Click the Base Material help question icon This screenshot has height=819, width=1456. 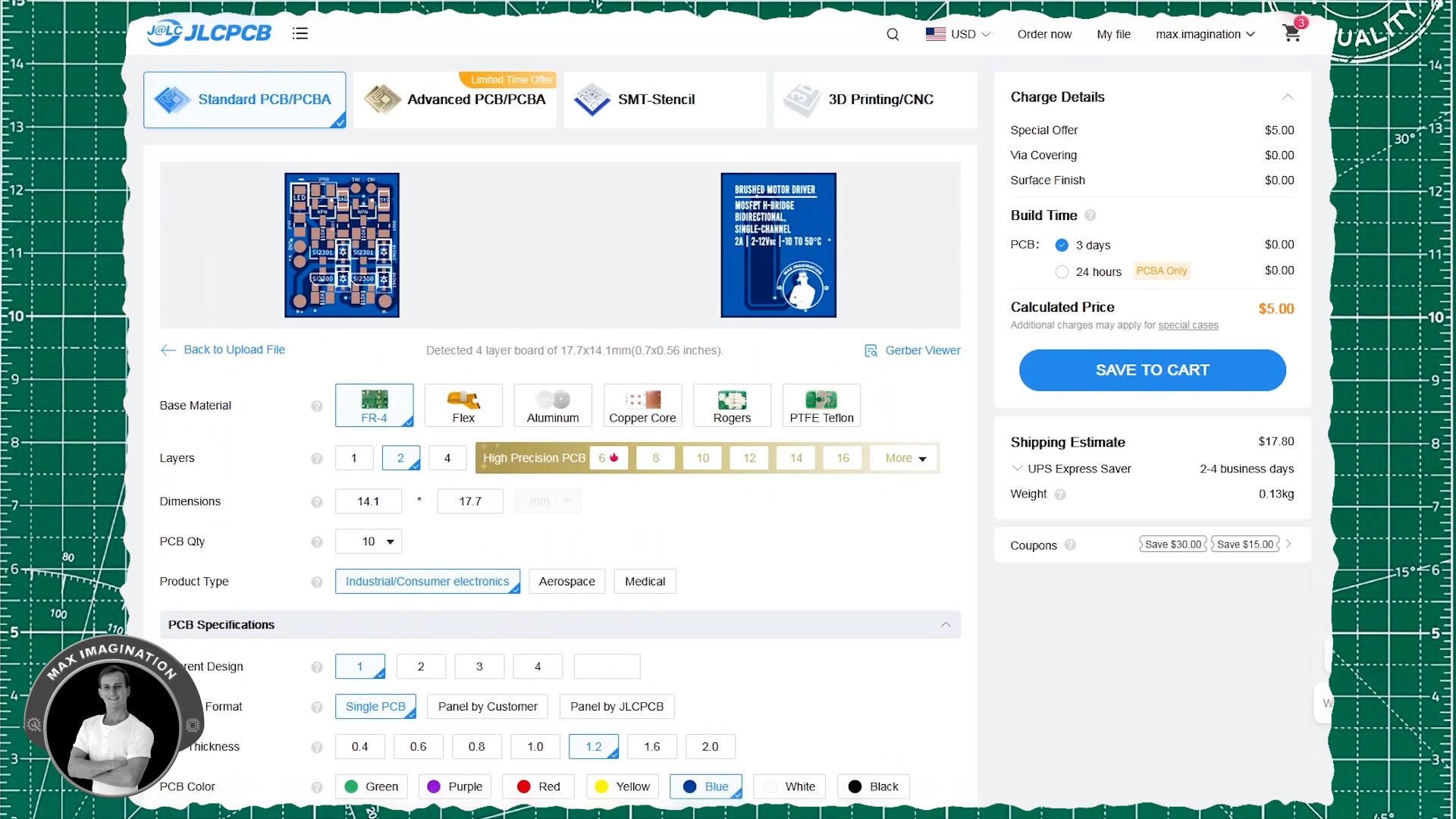coord(317,406)
